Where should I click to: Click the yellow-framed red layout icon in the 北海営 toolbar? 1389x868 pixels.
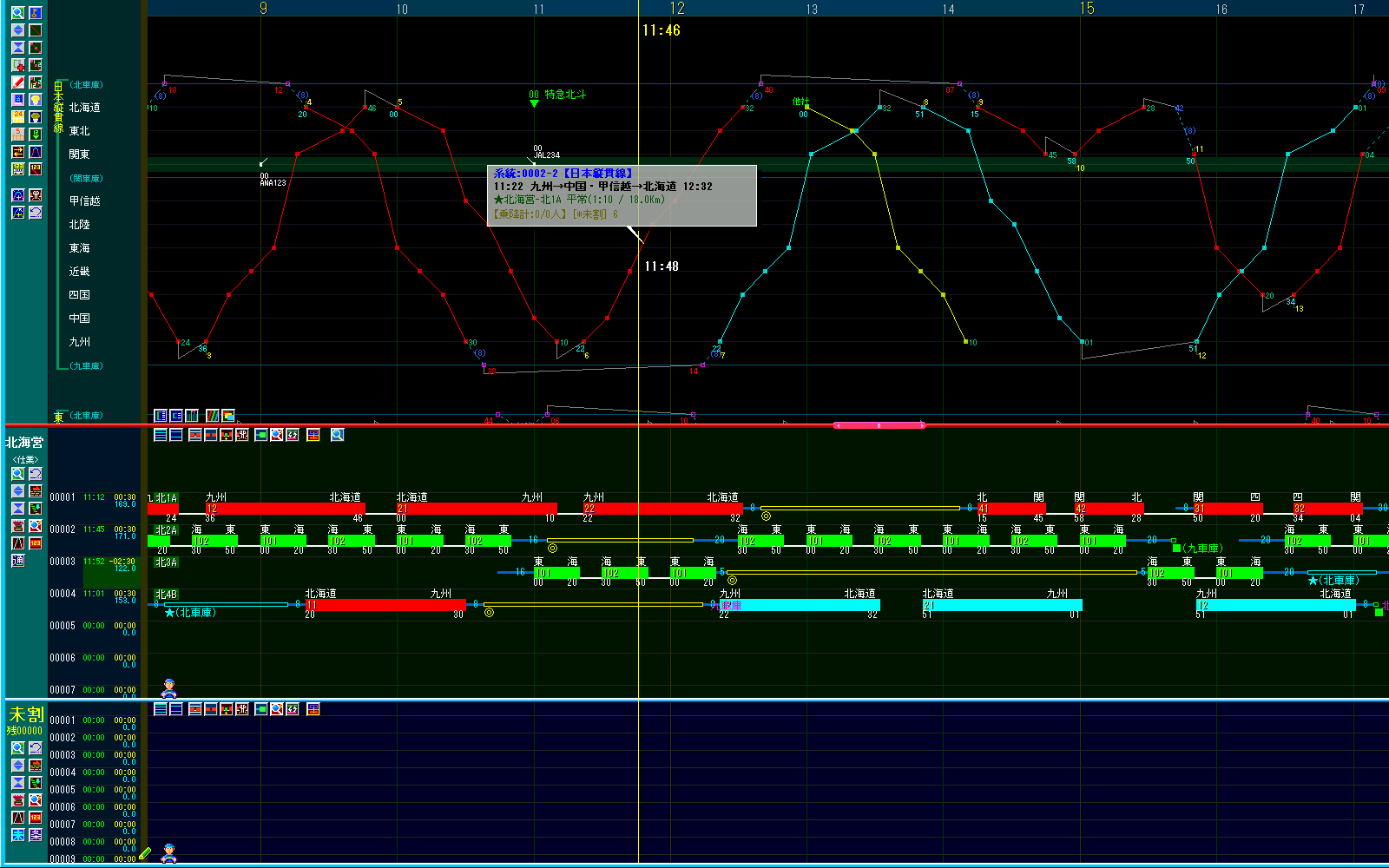[313, 435]
